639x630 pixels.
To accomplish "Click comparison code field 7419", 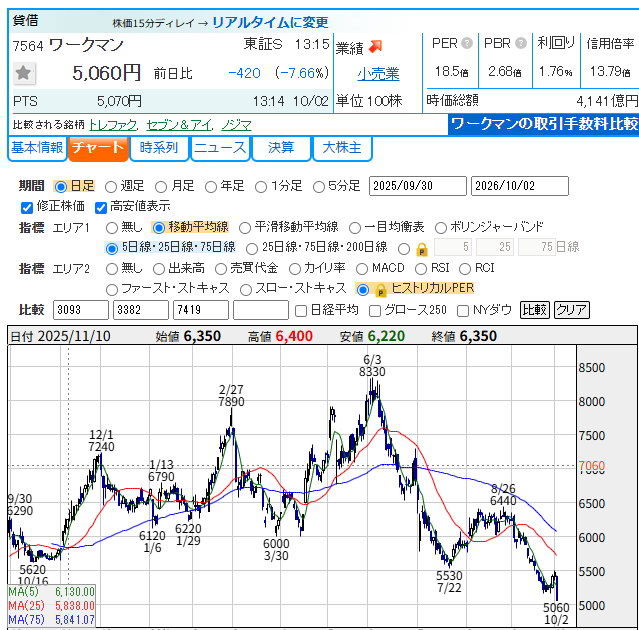I will click(201, 310).
